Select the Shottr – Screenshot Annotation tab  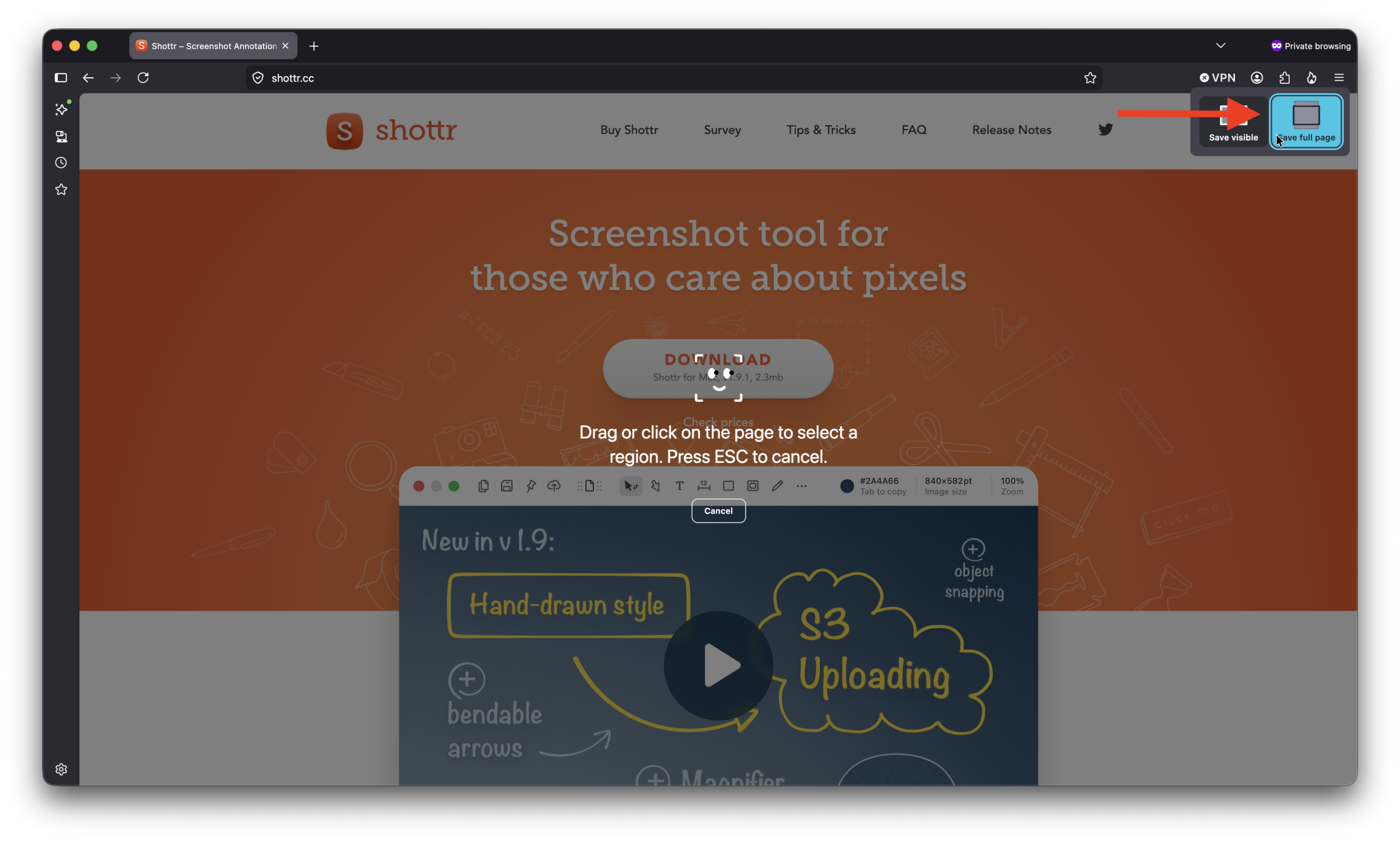pos(213,46)
